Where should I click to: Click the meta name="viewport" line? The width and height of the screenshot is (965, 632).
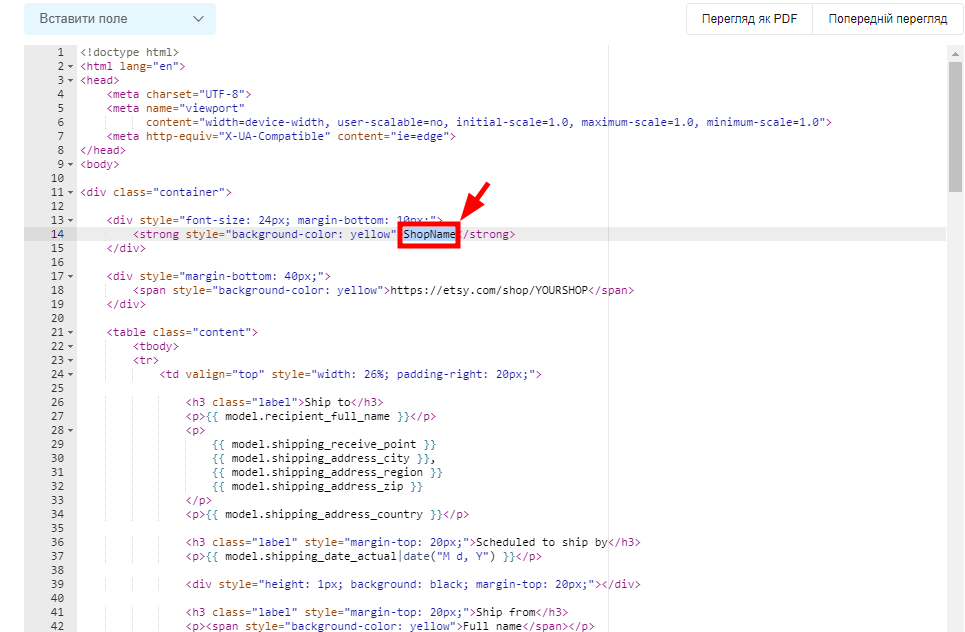175,108
